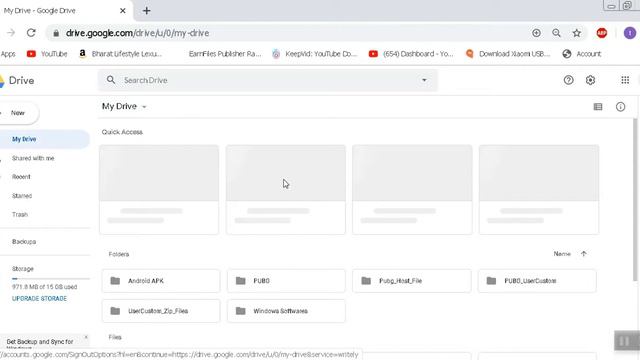Reverse sort direction with the arrow icon
This screenshot has height=360, width=640.
pos(584,254)
